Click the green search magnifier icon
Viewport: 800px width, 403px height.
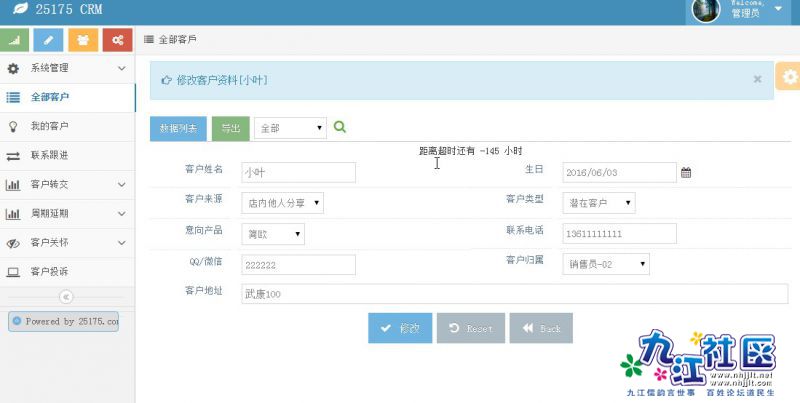[x=340, y=127]
